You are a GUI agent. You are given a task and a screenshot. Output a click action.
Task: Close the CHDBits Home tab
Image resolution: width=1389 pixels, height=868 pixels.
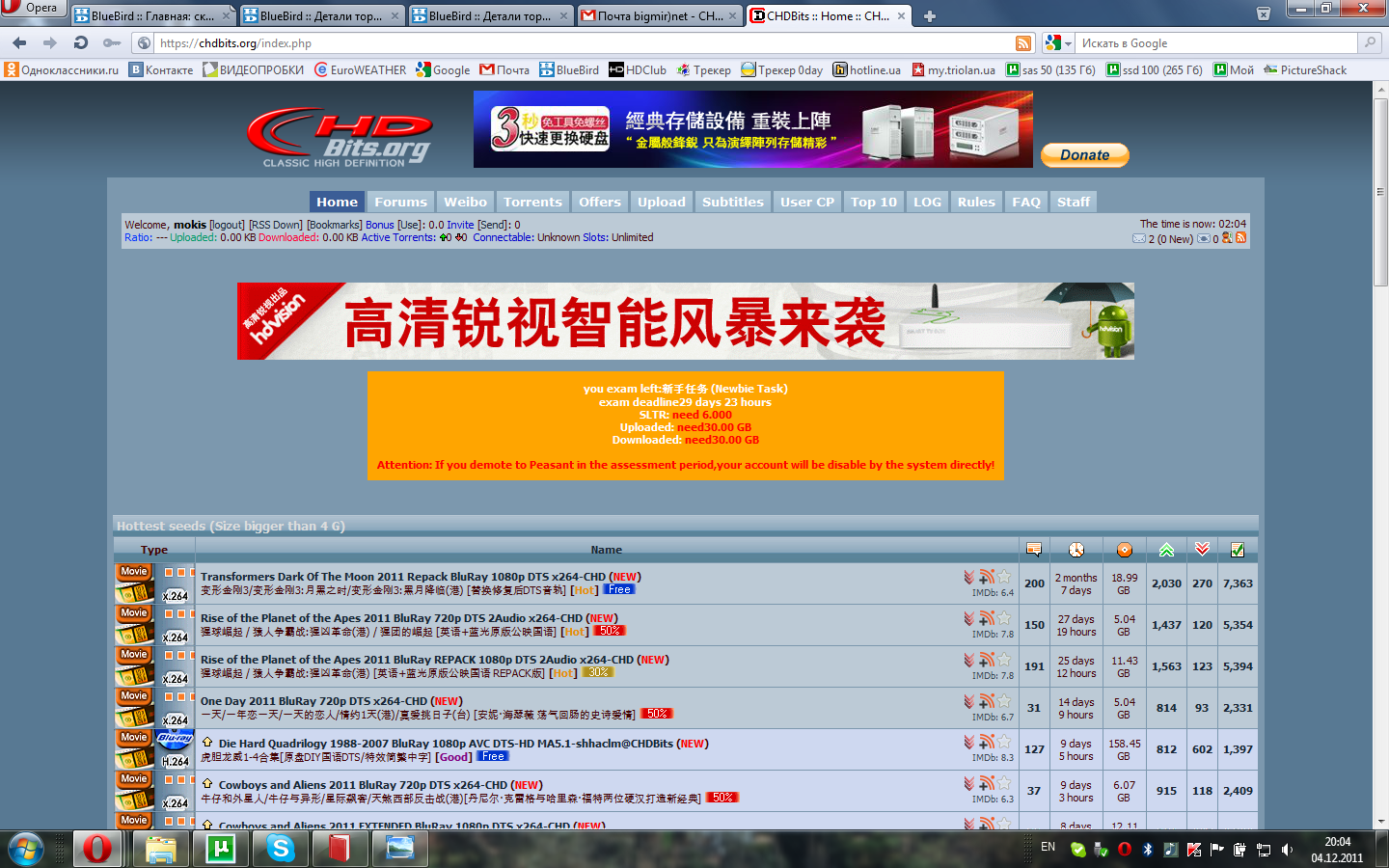pos(901,15)
